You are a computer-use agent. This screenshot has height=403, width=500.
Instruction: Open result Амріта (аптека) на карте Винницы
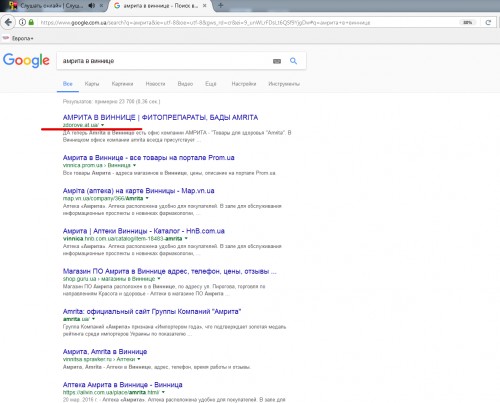click(x=138, y=191)
